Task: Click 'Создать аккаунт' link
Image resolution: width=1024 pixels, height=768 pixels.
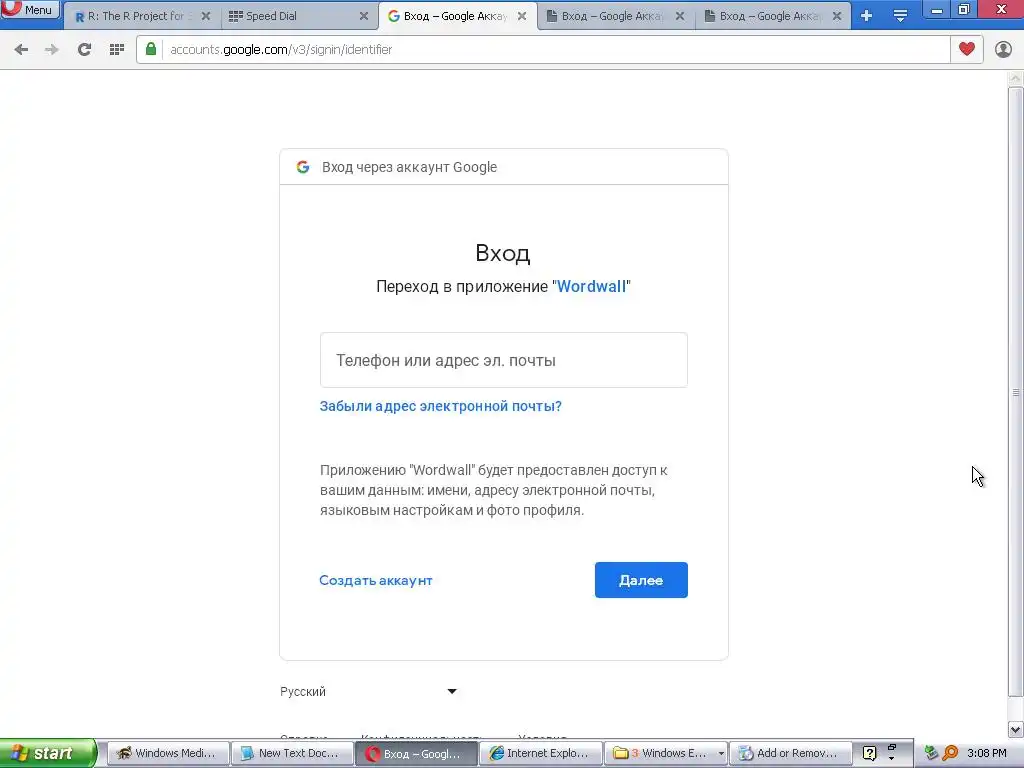Action: (376, 581)
